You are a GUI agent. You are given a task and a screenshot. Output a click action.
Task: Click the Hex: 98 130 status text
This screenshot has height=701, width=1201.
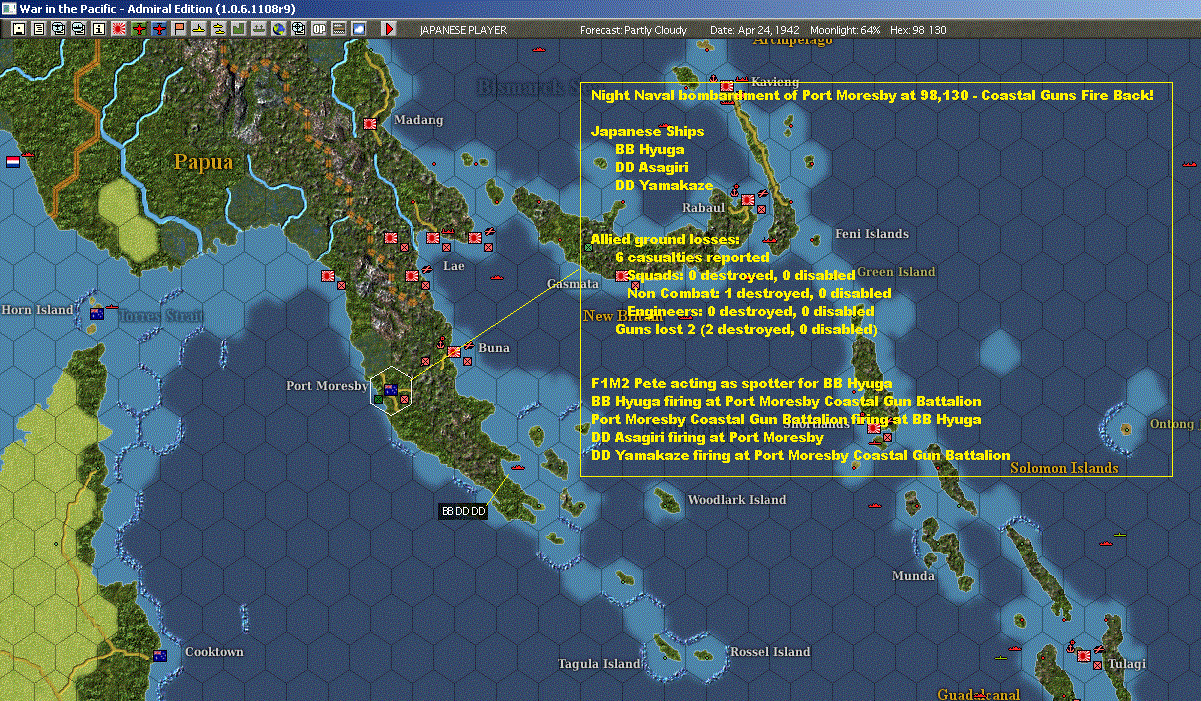pyautogui.click(x=919, y=30)
